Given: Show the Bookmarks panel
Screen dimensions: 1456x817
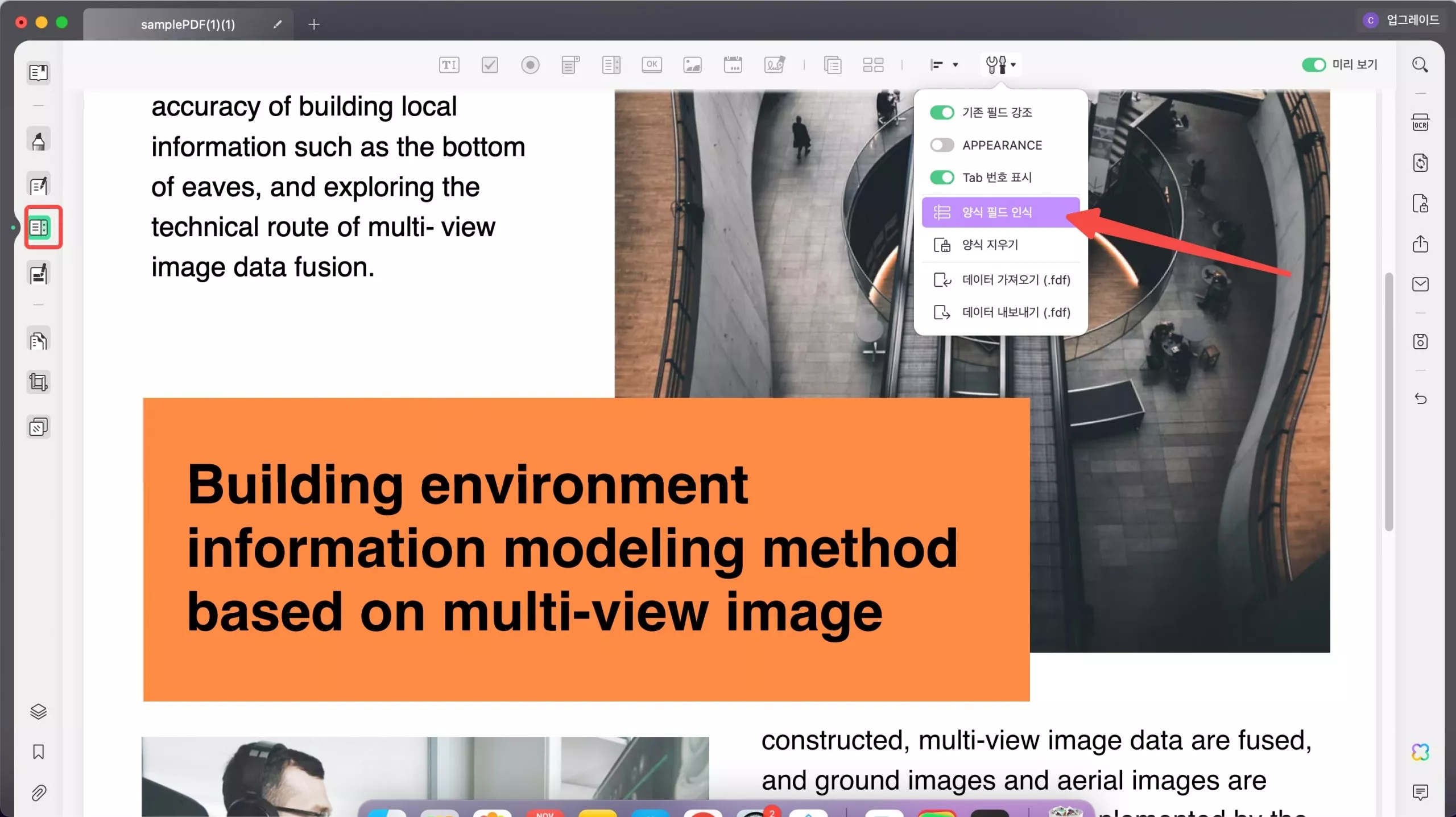Looking at the screenshot, I should [x=38, y=752].
